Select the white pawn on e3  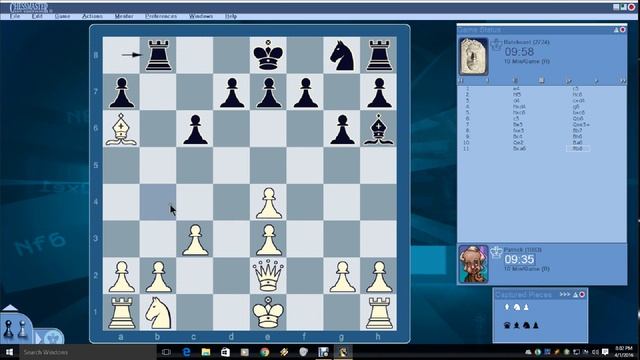click(x=268, y=239)
